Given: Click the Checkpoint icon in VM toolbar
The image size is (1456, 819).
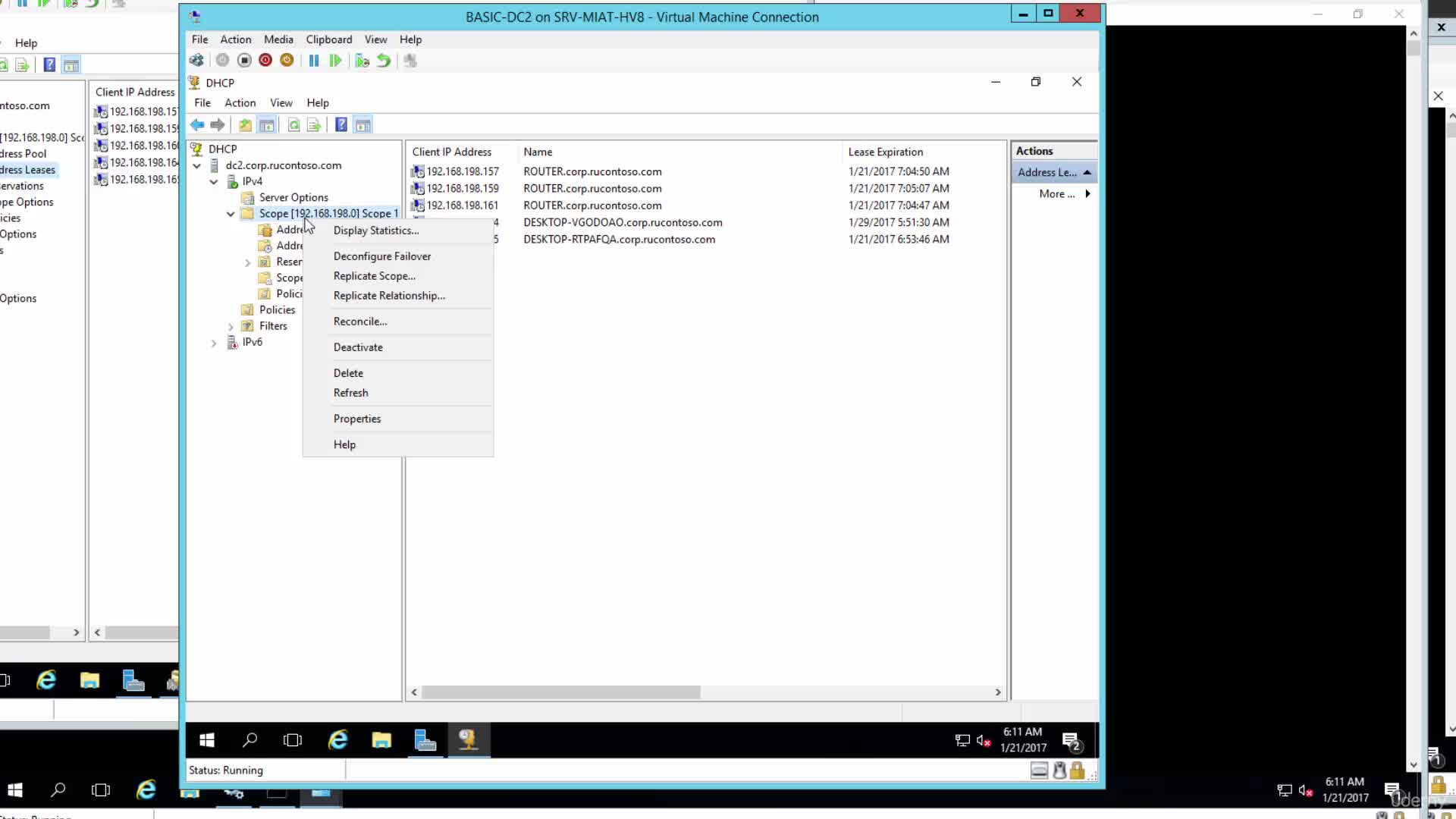Looking at the screenshot, I should point(362,61).
